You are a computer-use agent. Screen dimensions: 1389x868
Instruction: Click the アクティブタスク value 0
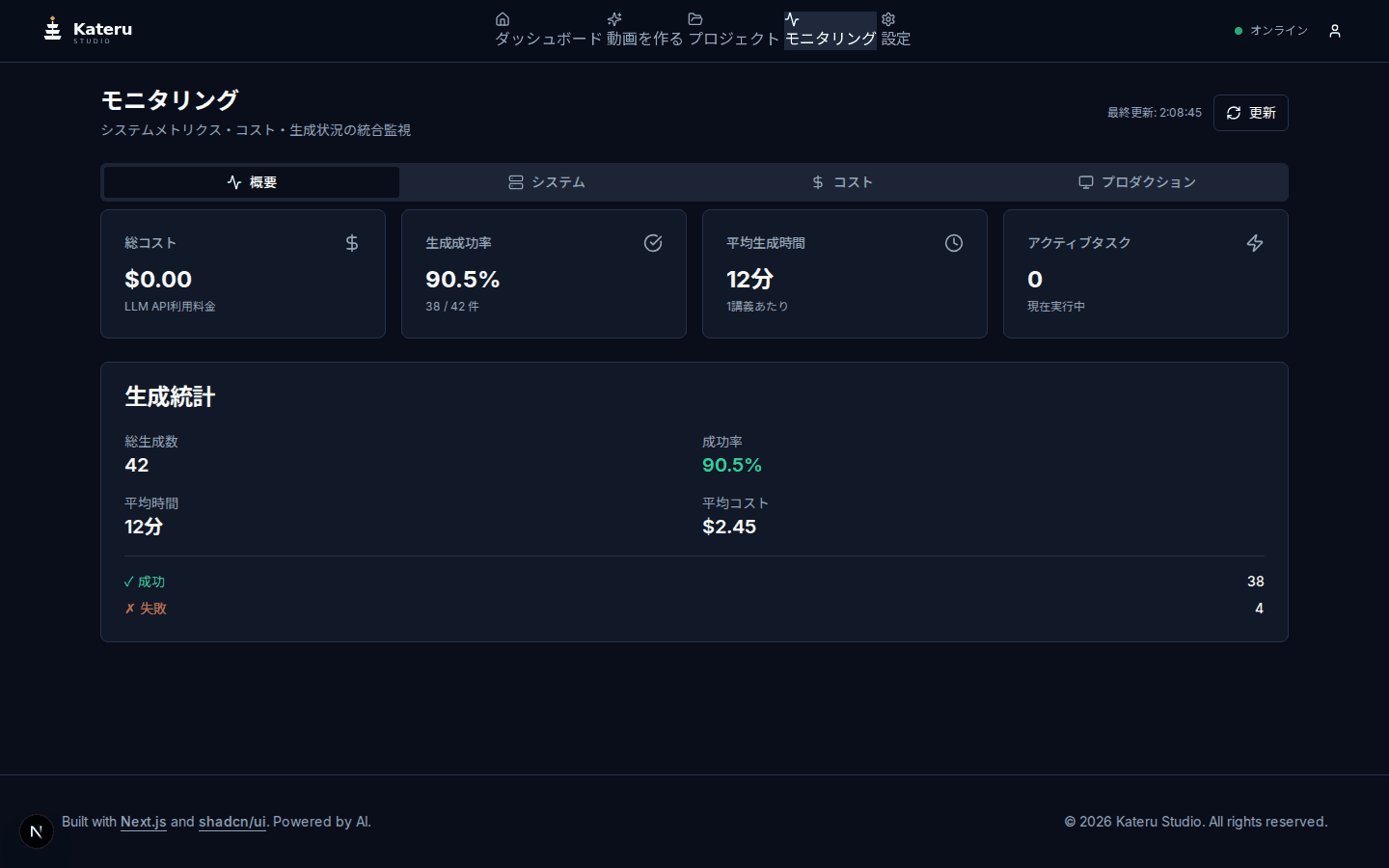pyautogui.click(x=1035, y=280)
